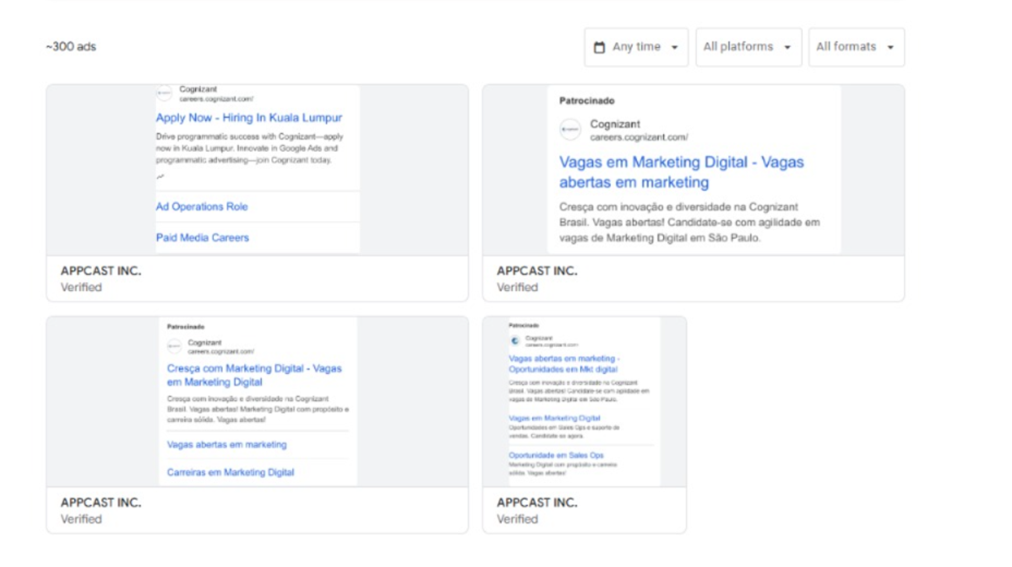Image resolution: width=1012 pixels, height=567 pixels.
Task: Click APPCAST INC. under the Kuala Lumpur ad
Action: coord(101,271)
